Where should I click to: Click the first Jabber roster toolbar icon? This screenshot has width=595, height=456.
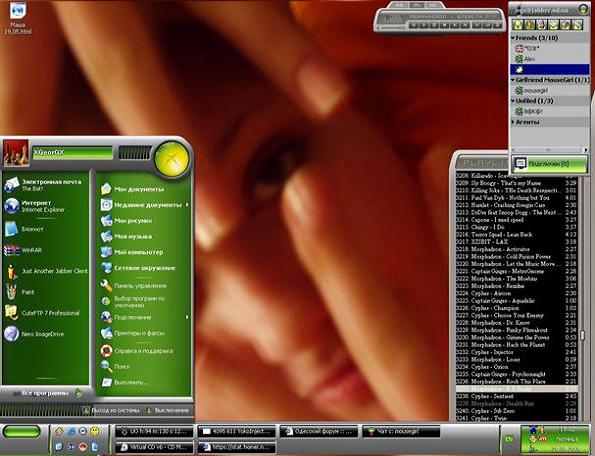click(517, 25)
